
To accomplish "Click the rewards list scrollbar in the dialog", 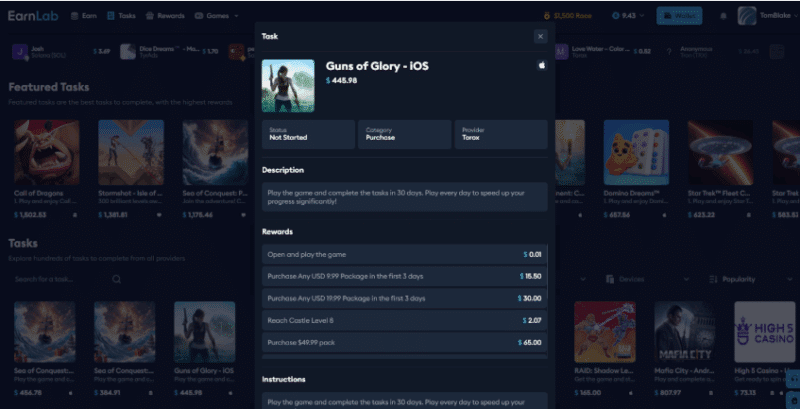I will [x=547, y=273].
